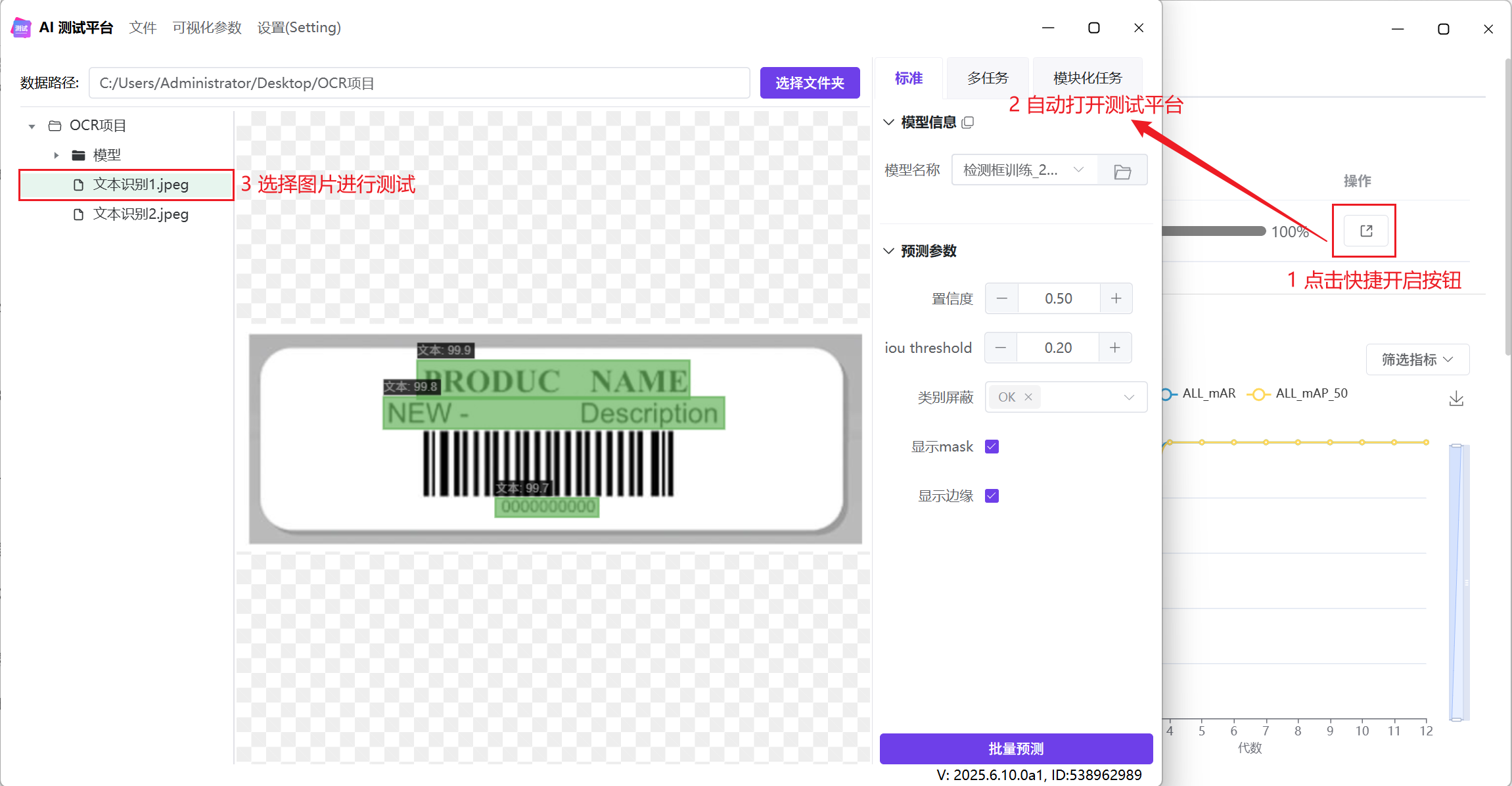1512x786 pixels.
Task: Click the 置信度 value field 0.50
Action: 1059,298
